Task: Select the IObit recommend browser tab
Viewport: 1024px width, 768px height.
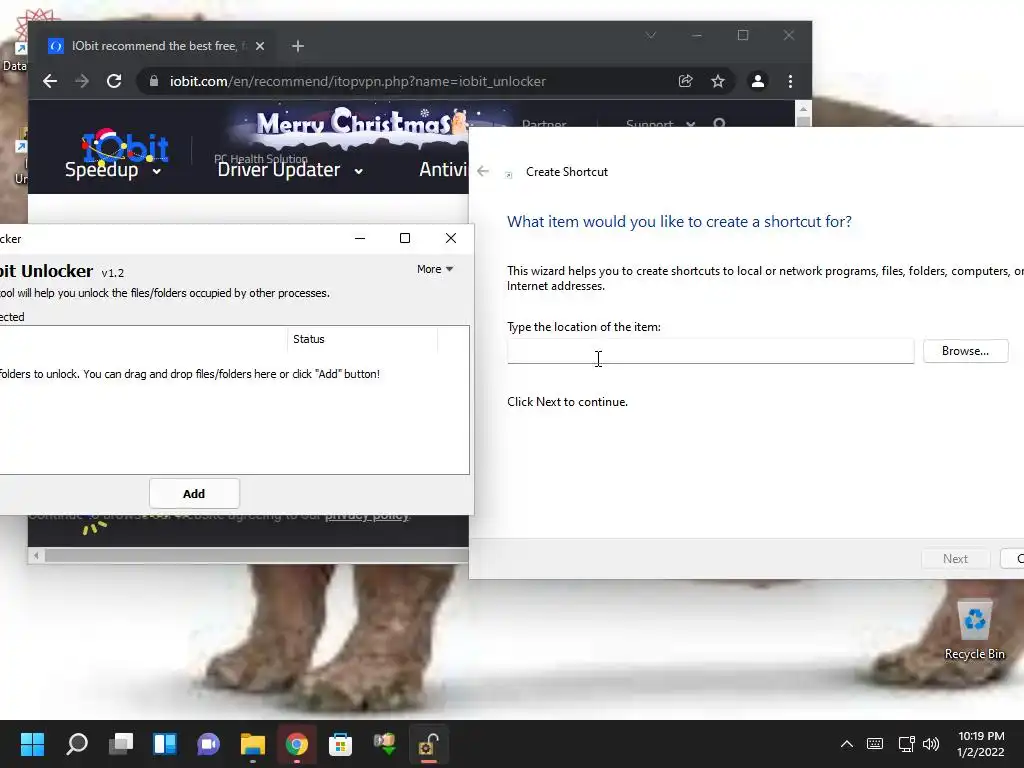Action: 157,46
